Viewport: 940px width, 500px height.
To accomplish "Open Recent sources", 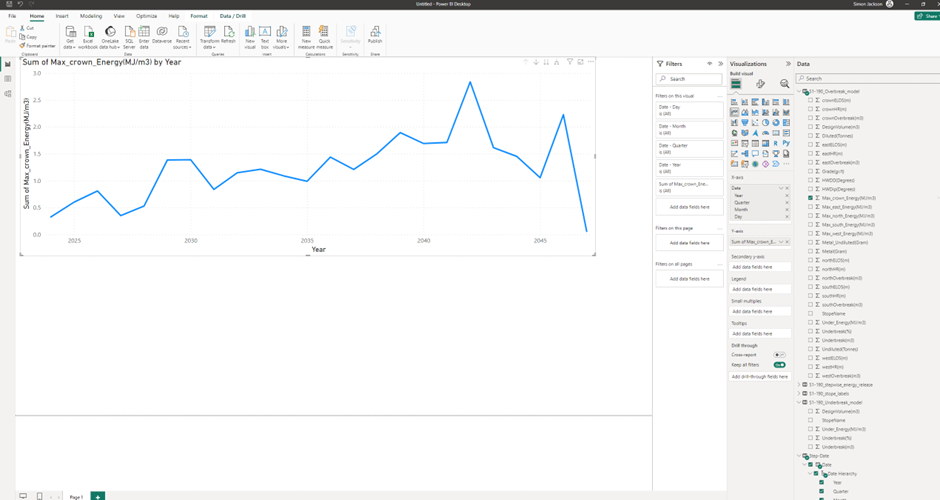I will point(182,37).
